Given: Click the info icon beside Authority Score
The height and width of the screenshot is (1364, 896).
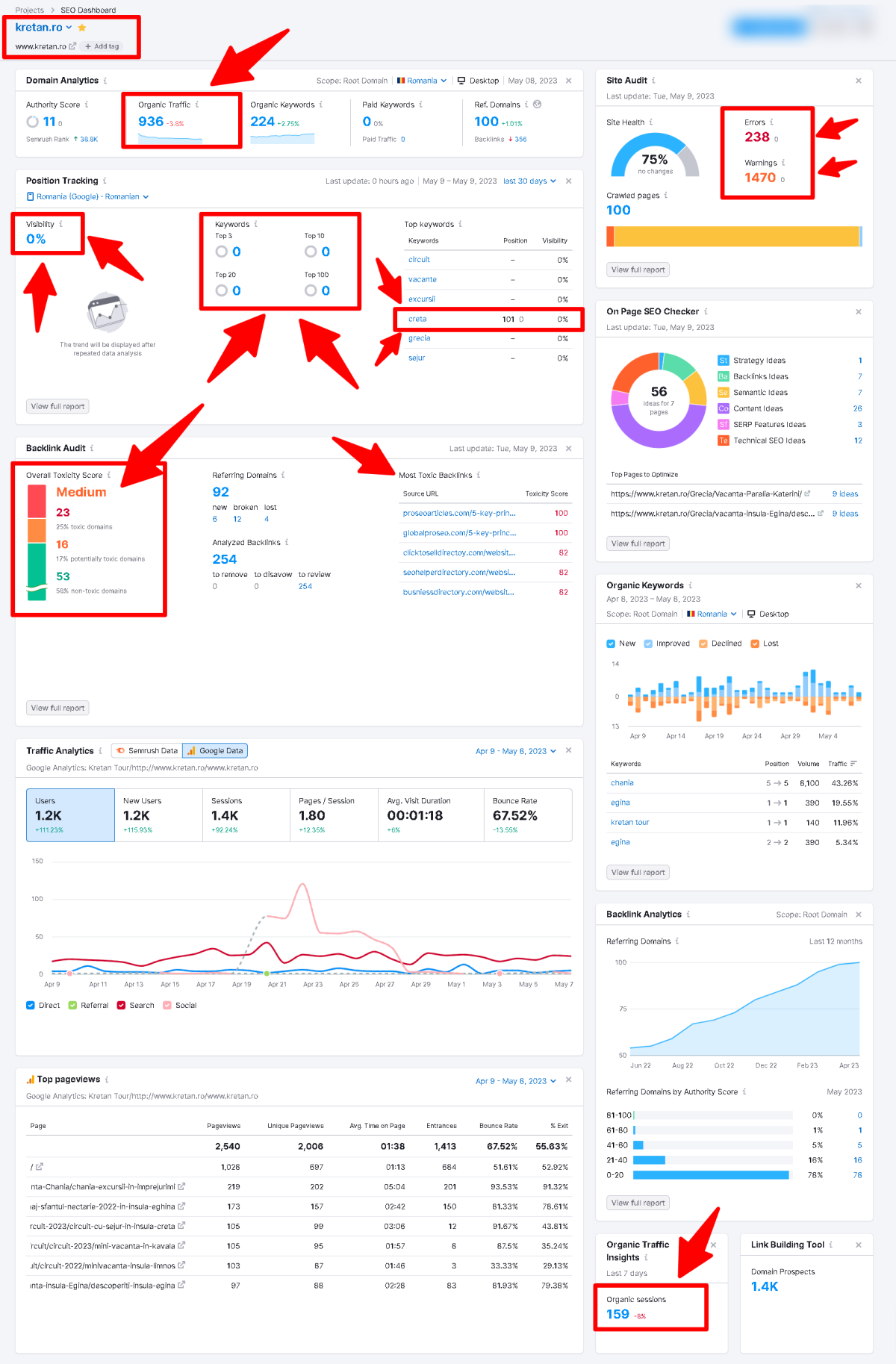Looking at the screenshot, I should click(x=87, y=105).
